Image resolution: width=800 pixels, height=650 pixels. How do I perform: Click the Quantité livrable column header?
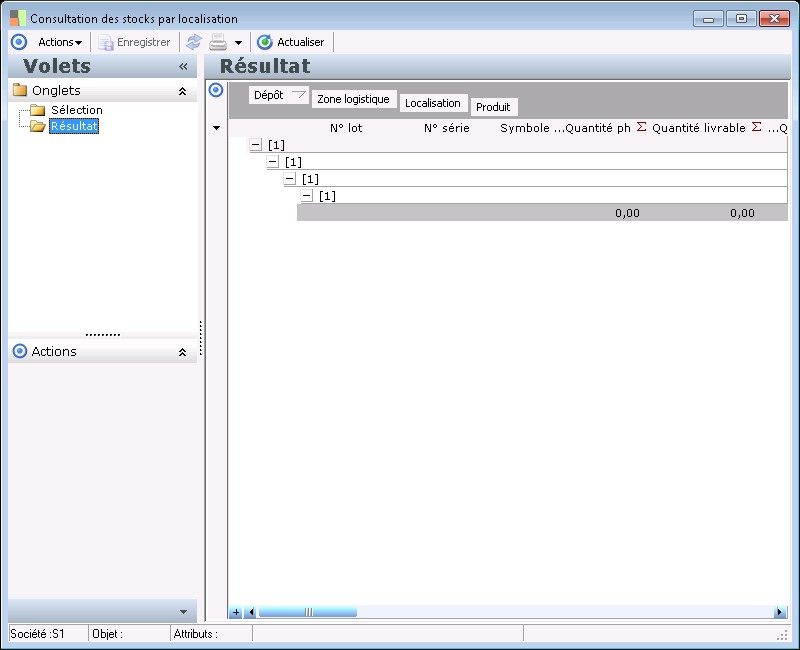(x=698, y=128)
